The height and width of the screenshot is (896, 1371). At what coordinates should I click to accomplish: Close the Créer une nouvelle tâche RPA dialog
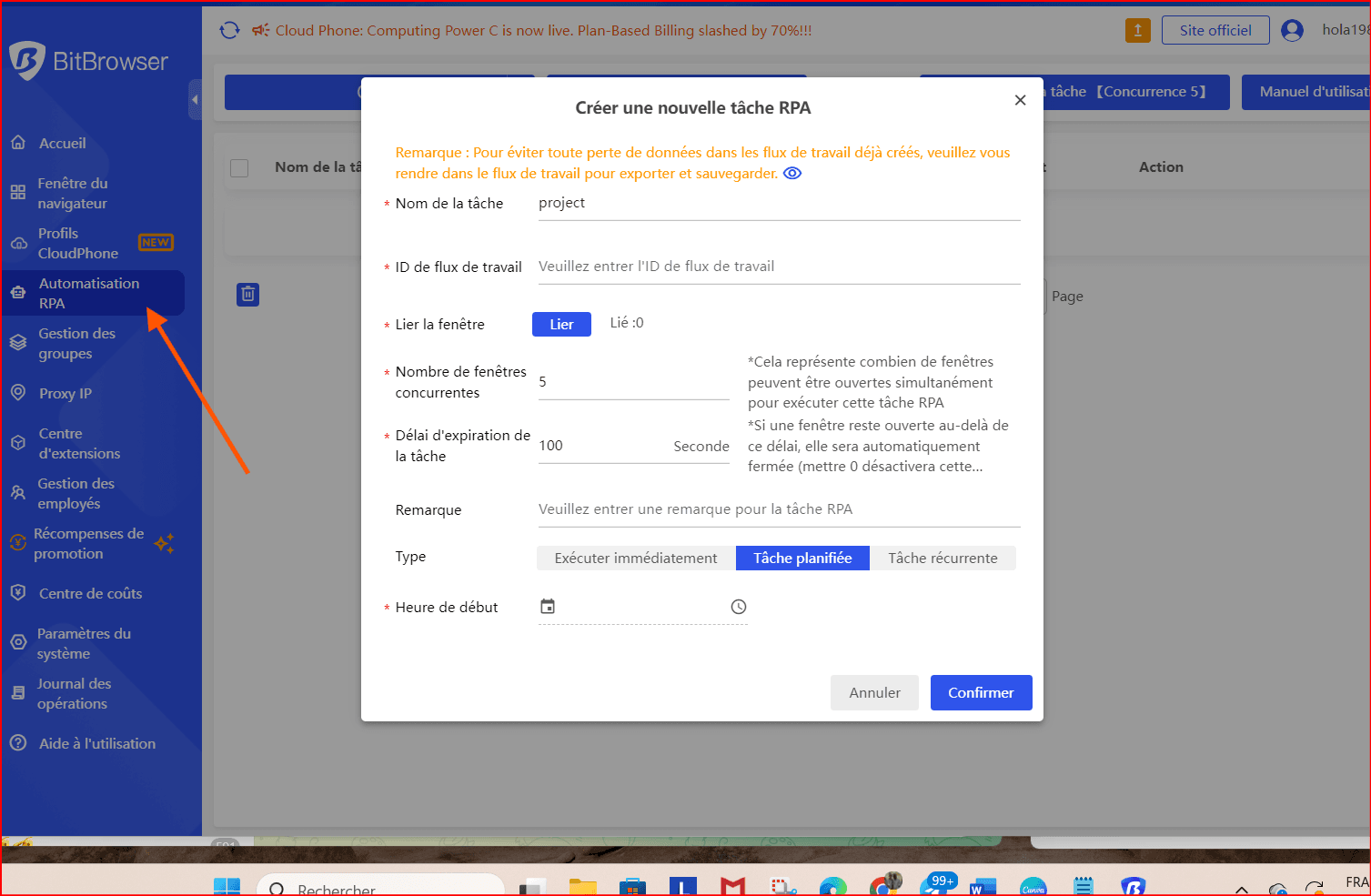coord(1020,100)
